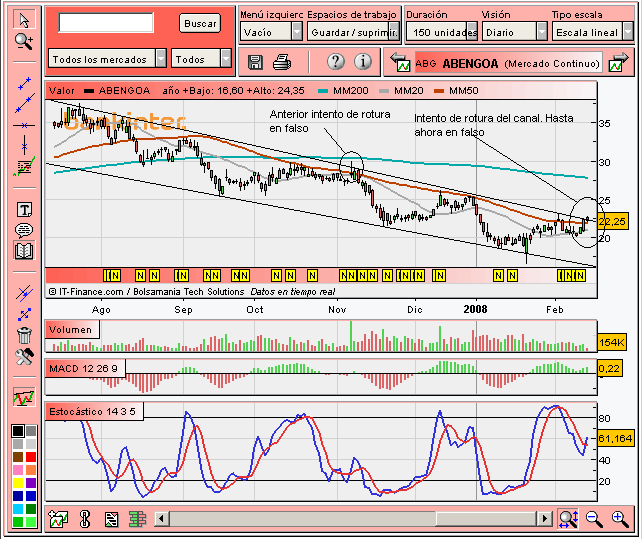Go to previous symbol arrow icon

point(400,62)
